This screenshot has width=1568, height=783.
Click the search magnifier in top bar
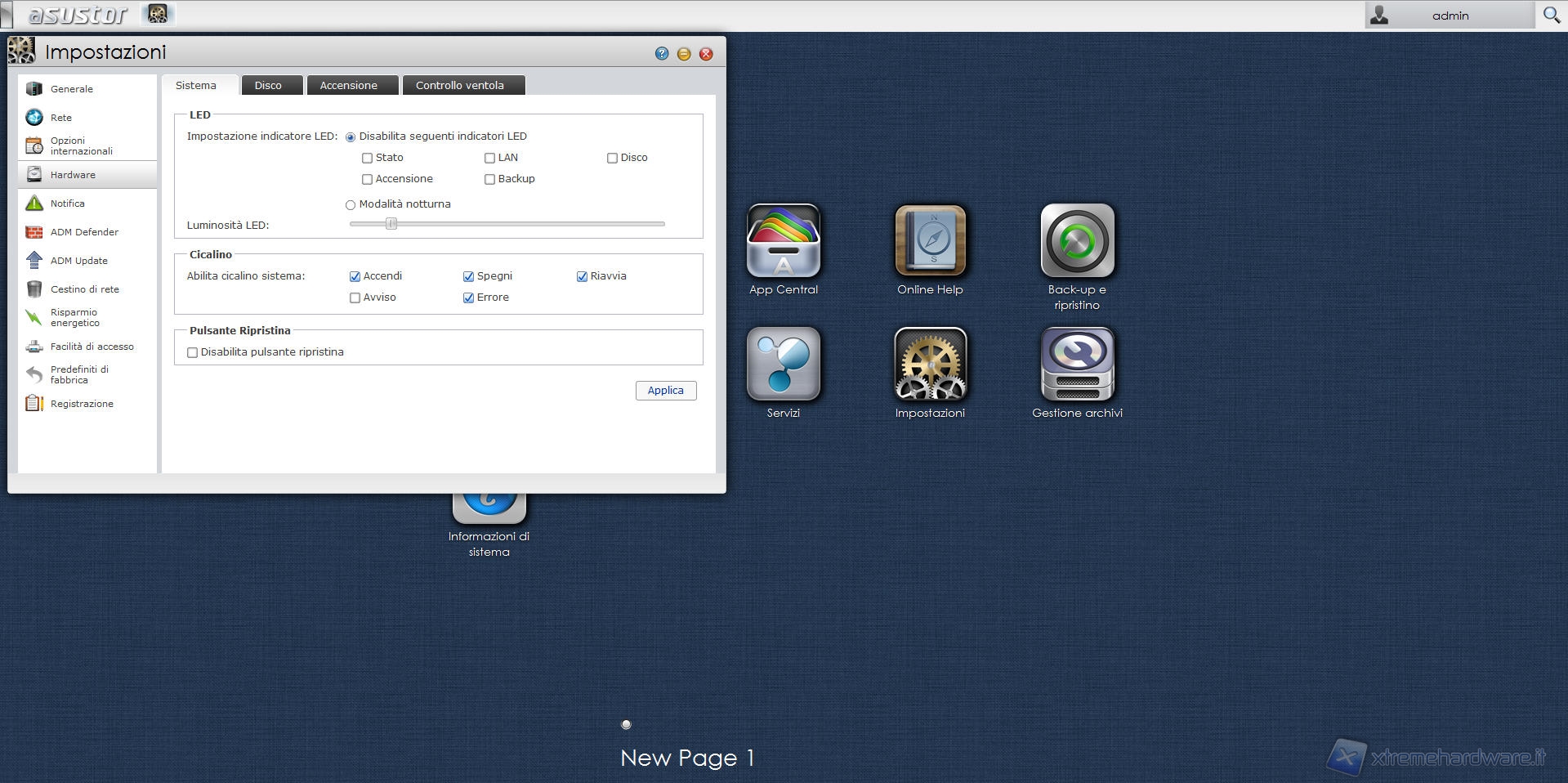pos(1551,15)
